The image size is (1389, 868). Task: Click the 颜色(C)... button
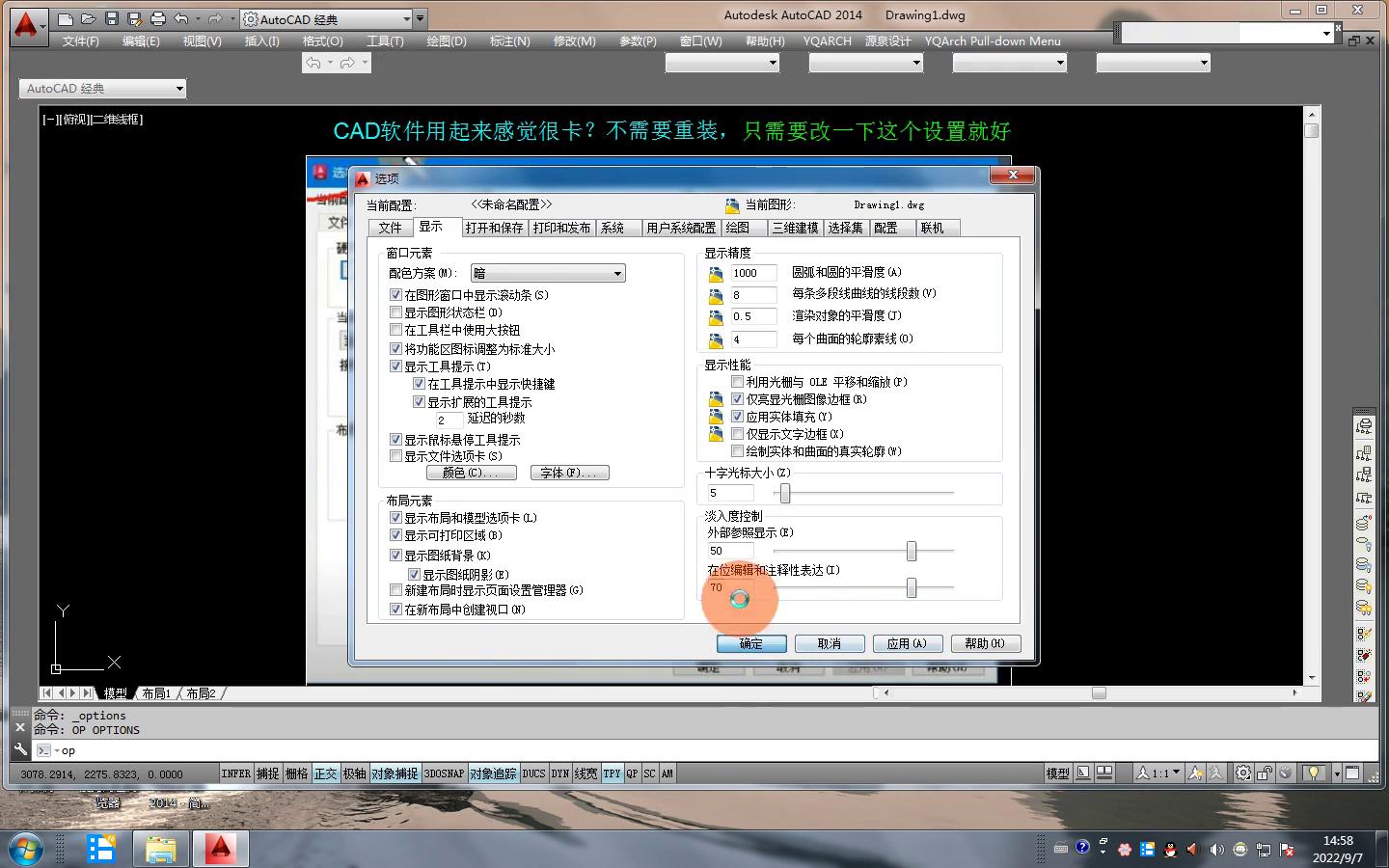pyautogui.click(x=471, y=473)
